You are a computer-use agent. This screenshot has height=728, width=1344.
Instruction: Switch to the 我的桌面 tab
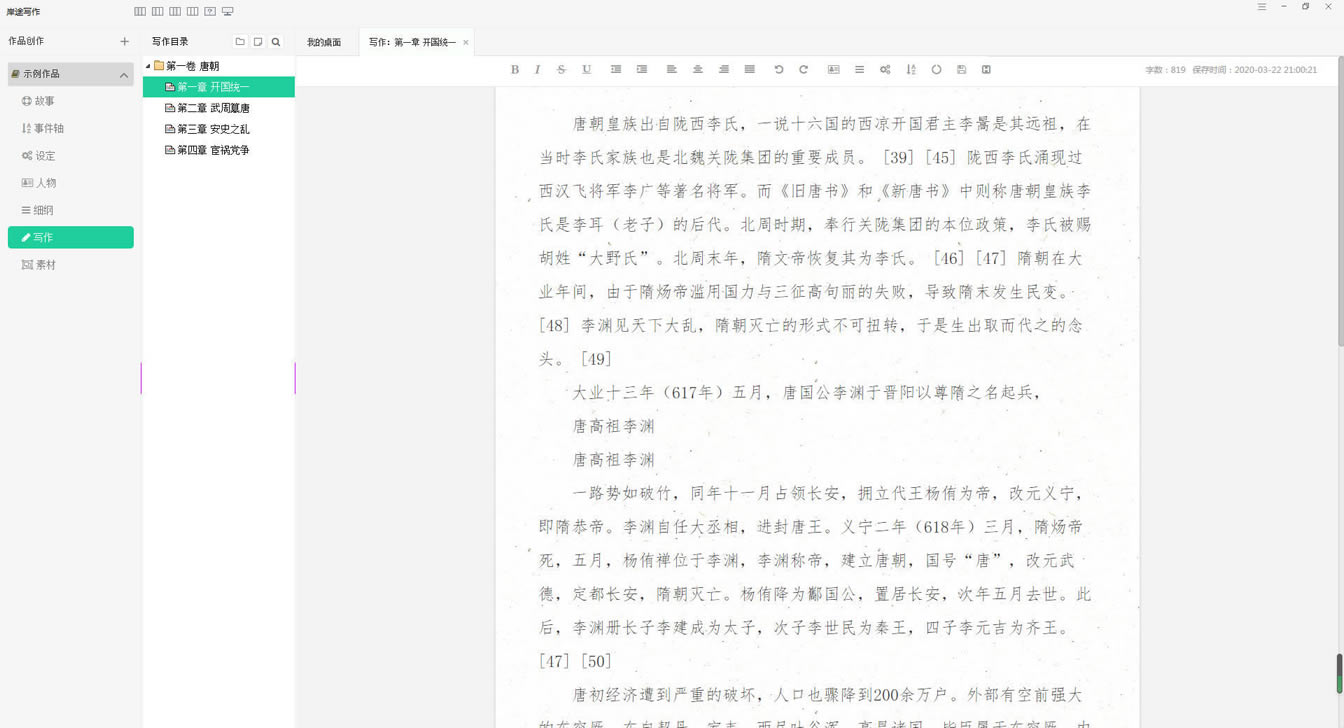click(x=324, y=42)
